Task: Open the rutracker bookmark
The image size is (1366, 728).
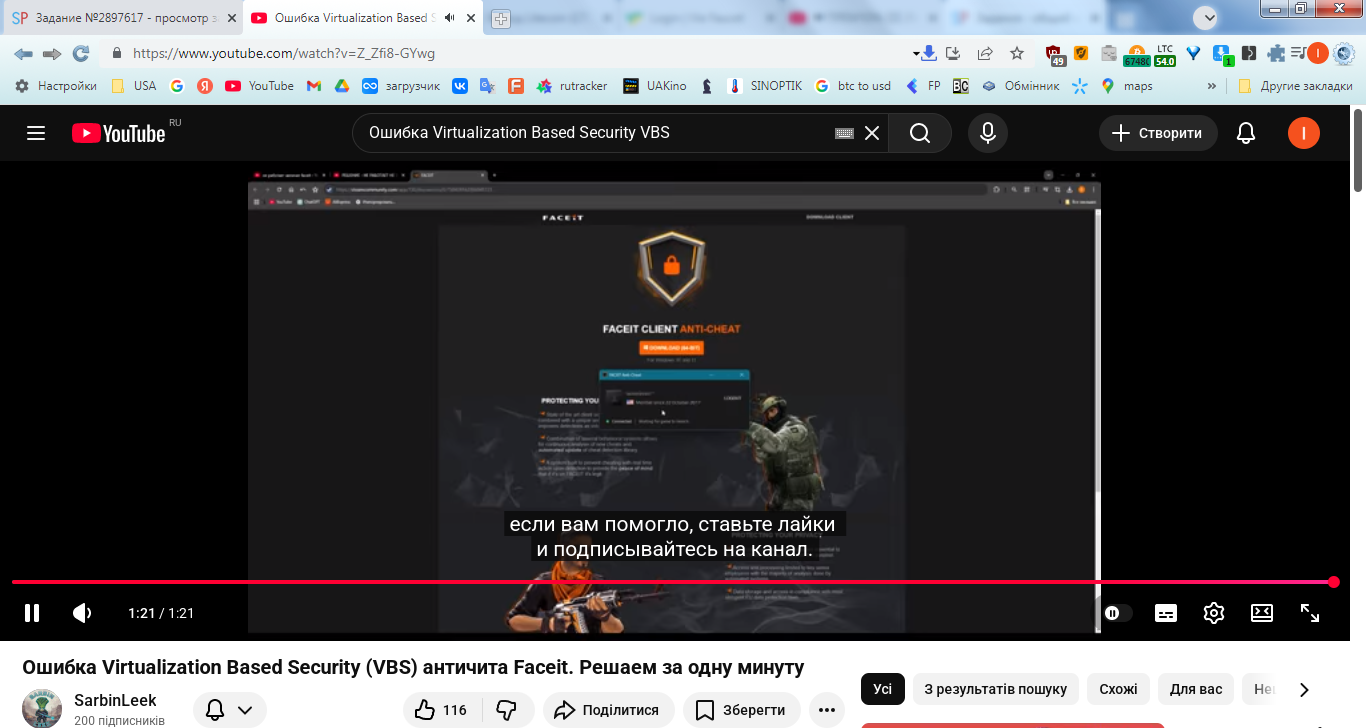Action: click(572, 86)
